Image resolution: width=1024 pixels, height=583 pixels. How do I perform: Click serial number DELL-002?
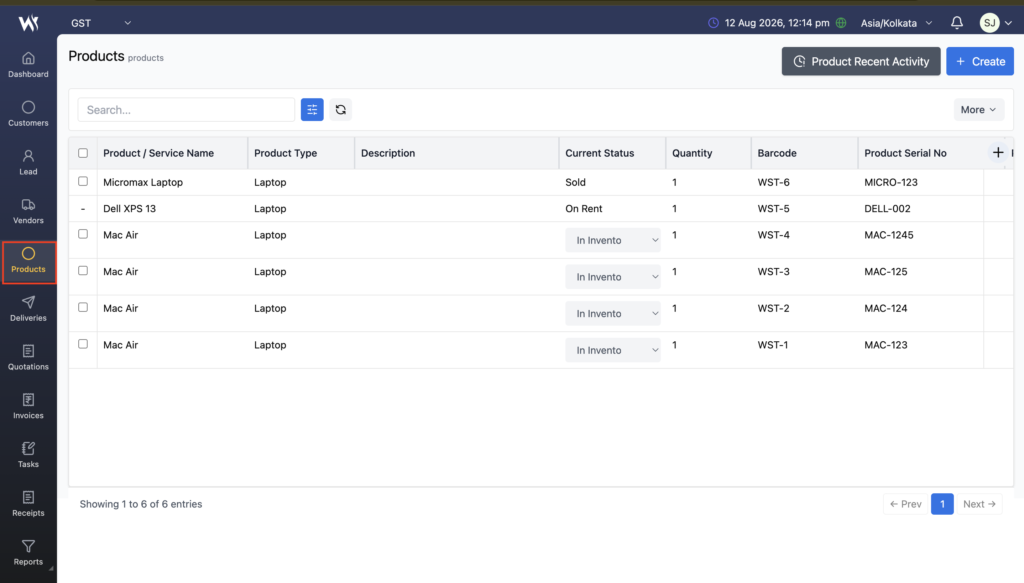(x=887, y=208)
